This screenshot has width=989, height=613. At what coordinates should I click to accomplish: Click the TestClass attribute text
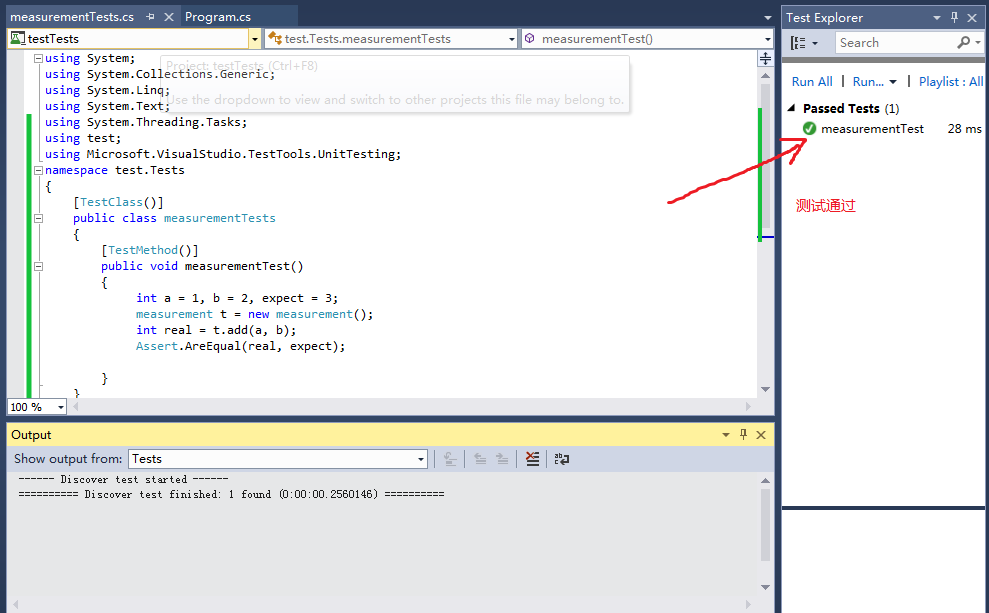pos(111,202)
